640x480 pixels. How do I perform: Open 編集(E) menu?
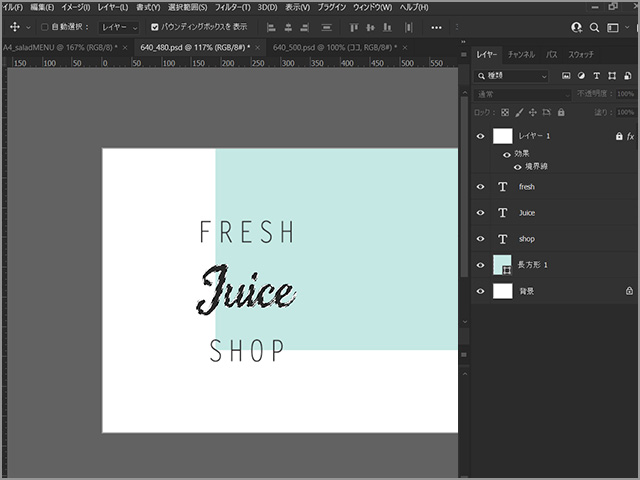point(42,7)
